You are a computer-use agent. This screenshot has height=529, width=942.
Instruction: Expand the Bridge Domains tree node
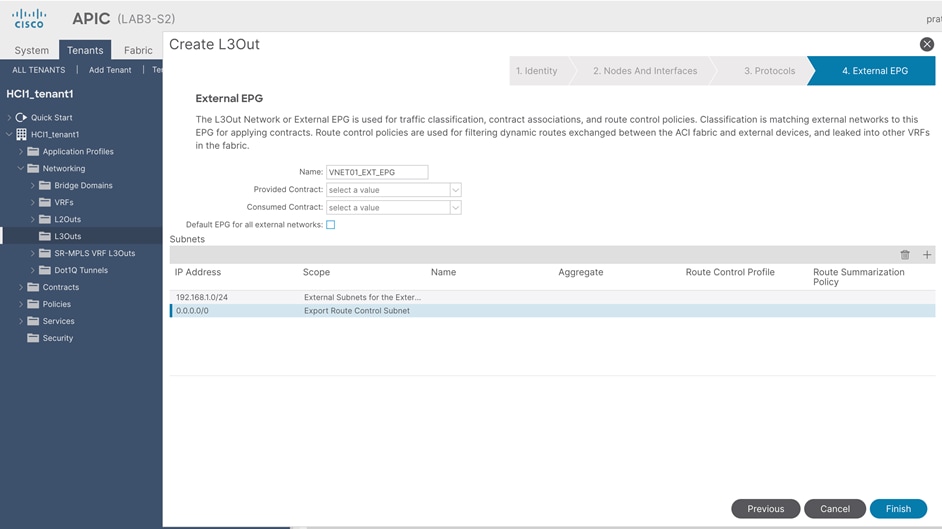click(x=32, y=186)
